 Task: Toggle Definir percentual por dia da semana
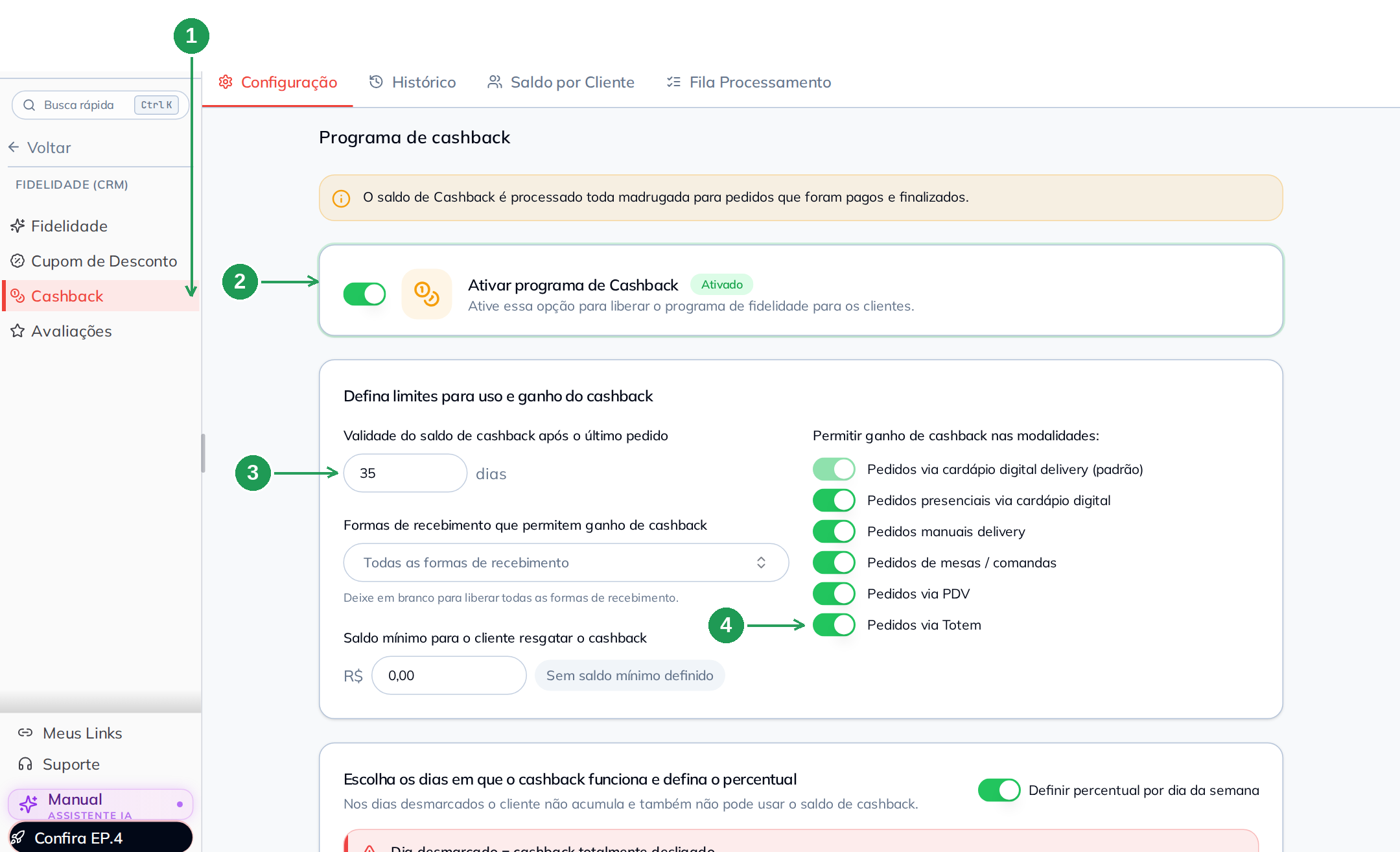tap(999, 790)
